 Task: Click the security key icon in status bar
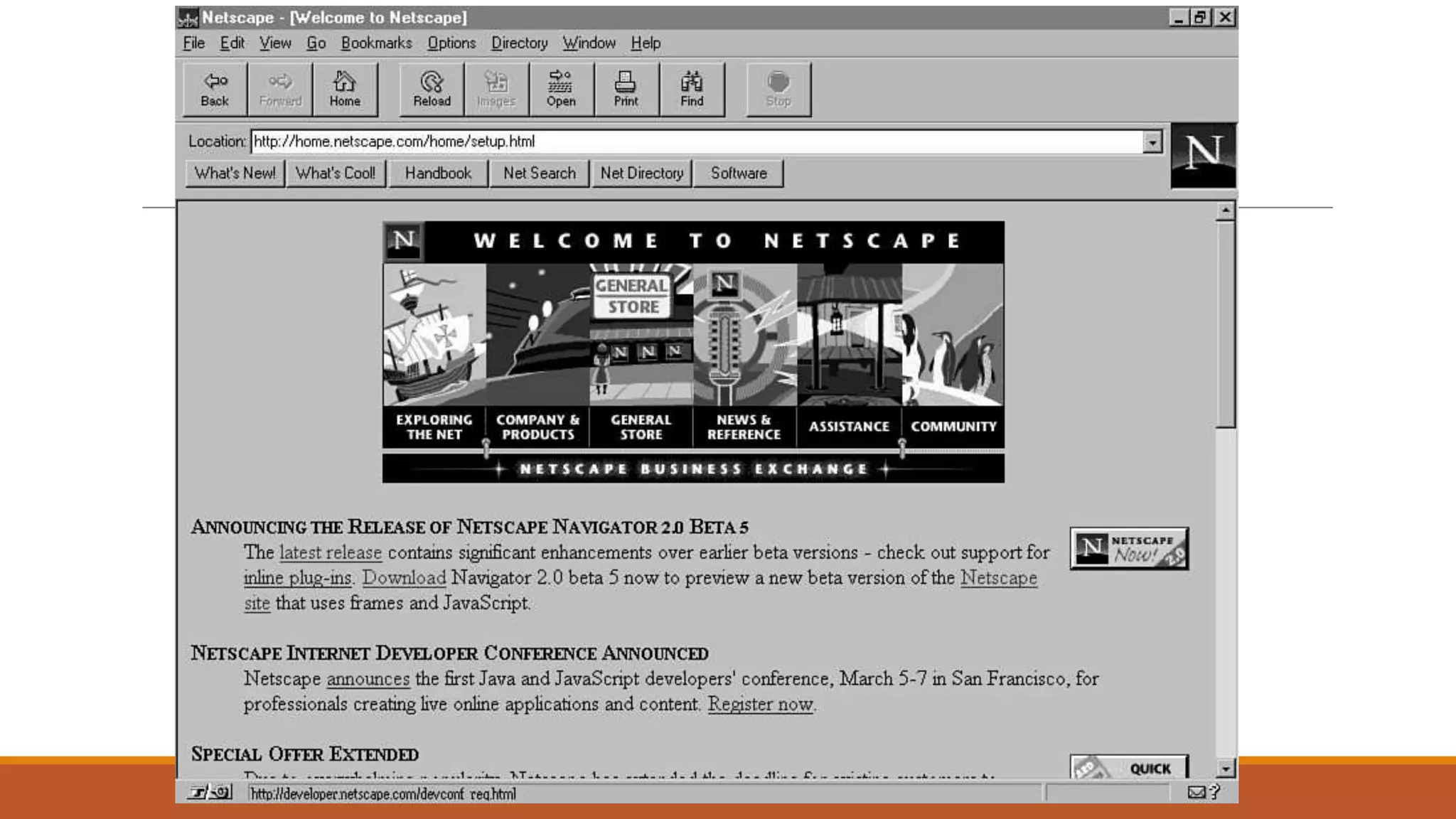coord(210,792)
